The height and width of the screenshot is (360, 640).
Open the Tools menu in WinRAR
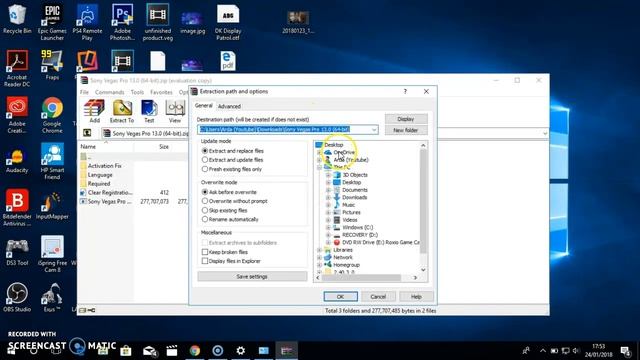[x=137, y=92]
